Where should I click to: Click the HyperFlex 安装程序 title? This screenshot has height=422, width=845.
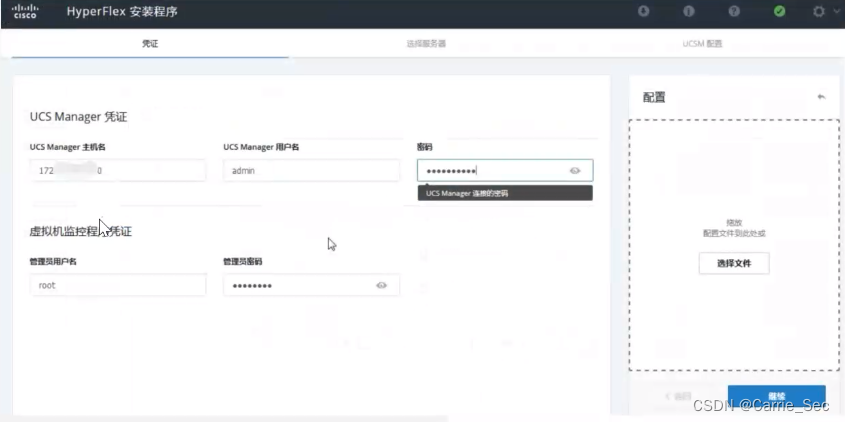[122, 11]
